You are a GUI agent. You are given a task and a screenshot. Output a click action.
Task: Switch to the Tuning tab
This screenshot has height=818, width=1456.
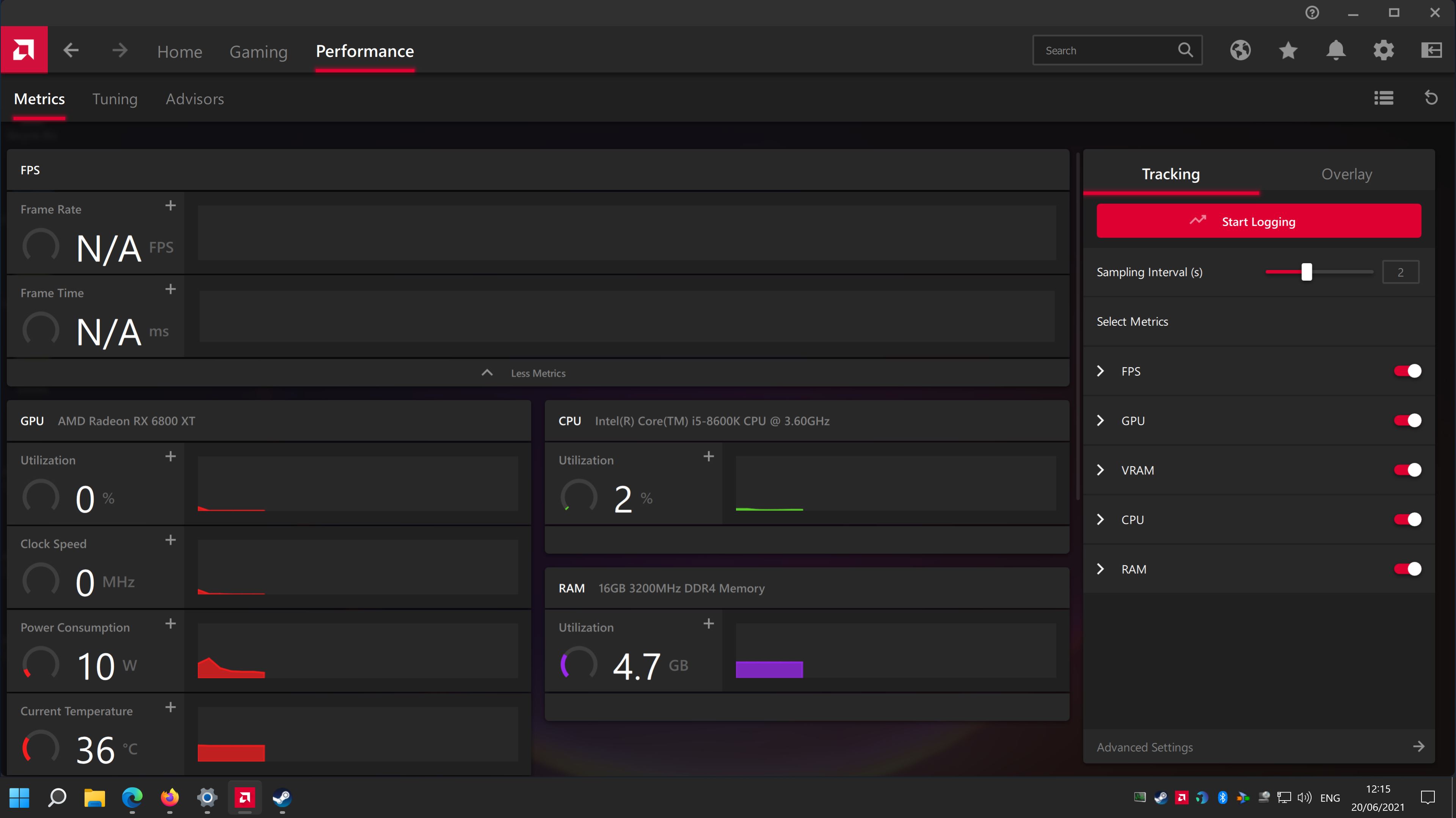[115, 99]
